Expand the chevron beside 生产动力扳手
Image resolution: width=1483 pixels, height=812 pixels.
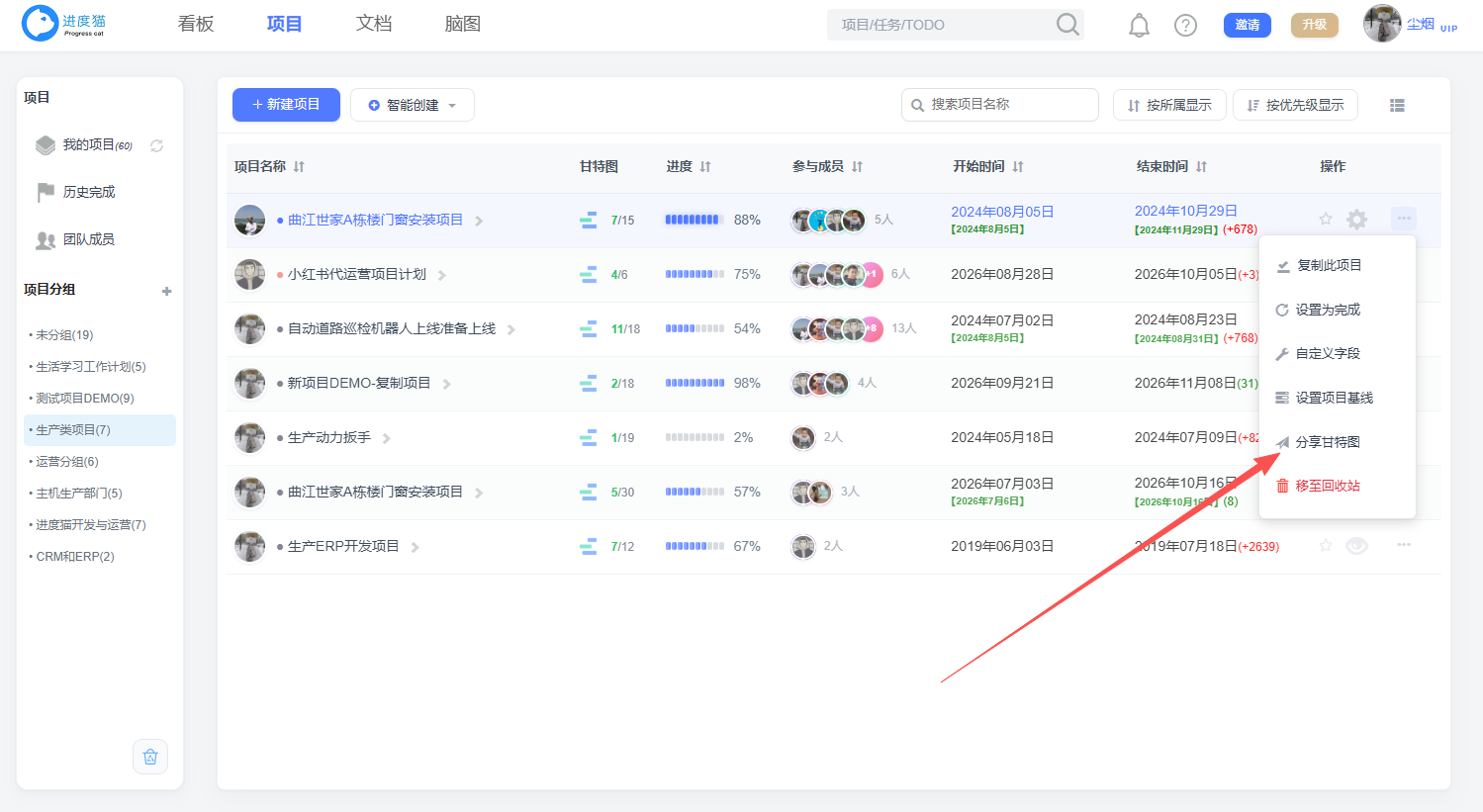click(x=387, y=438)
